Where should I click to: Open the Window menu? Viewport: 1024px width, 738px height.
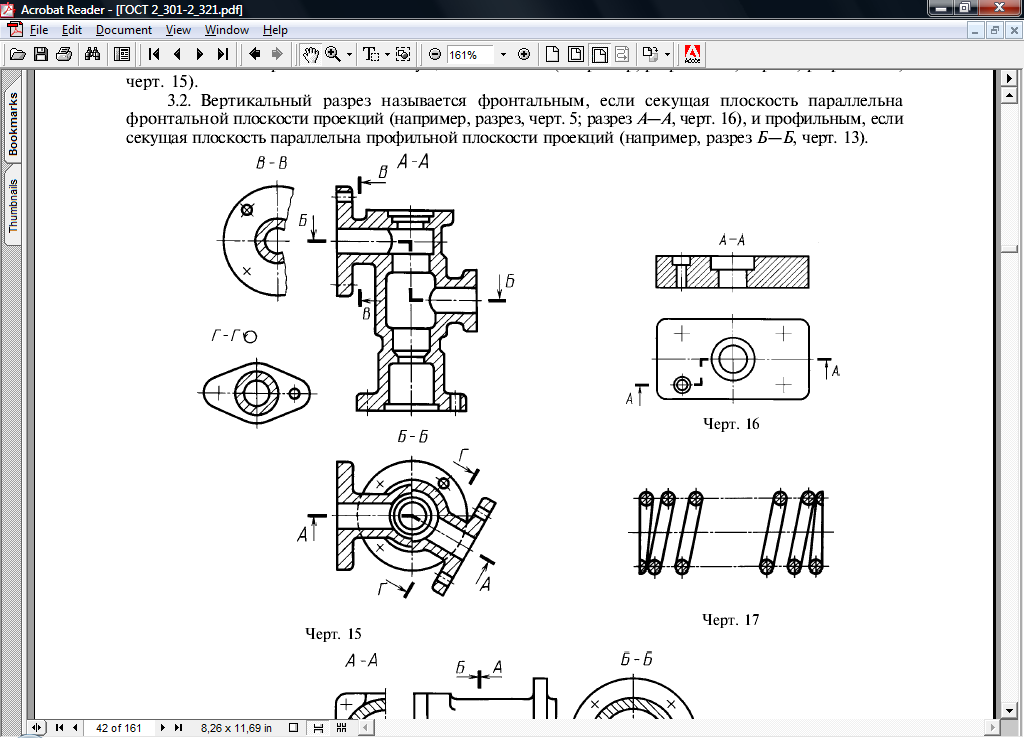point(227,30)
